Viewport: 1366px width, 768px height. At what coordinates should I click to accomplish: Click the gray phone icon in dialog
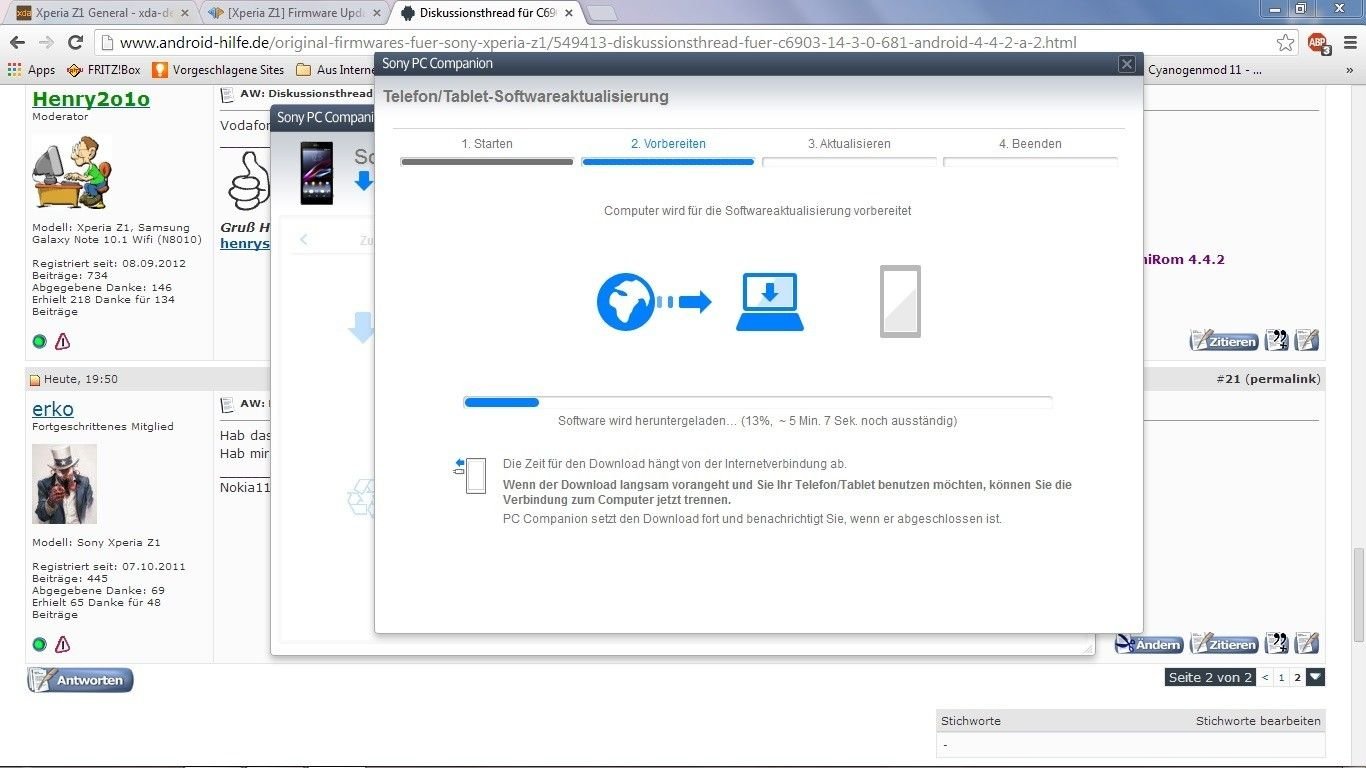click(900, 301)
